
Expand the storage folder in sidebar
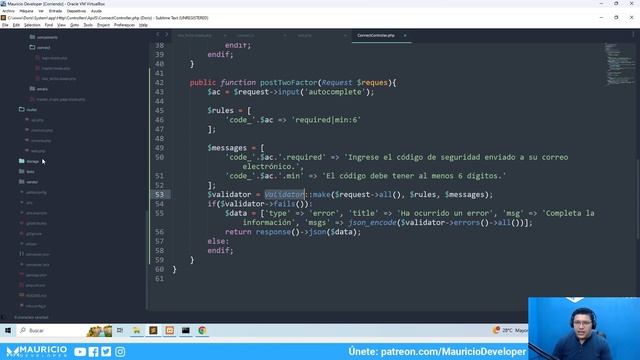coord(29,161)
